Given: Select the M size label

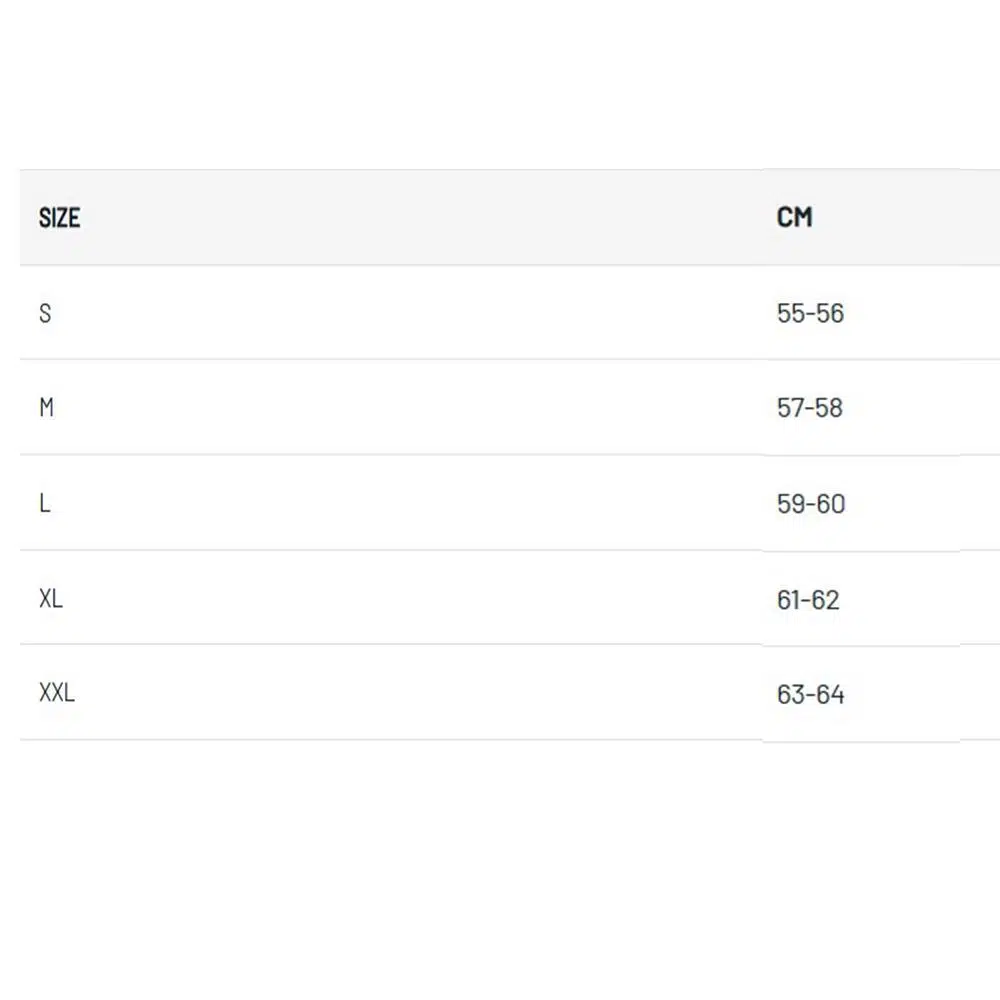Looking at the screenshot, I should (x=46, y=408).
